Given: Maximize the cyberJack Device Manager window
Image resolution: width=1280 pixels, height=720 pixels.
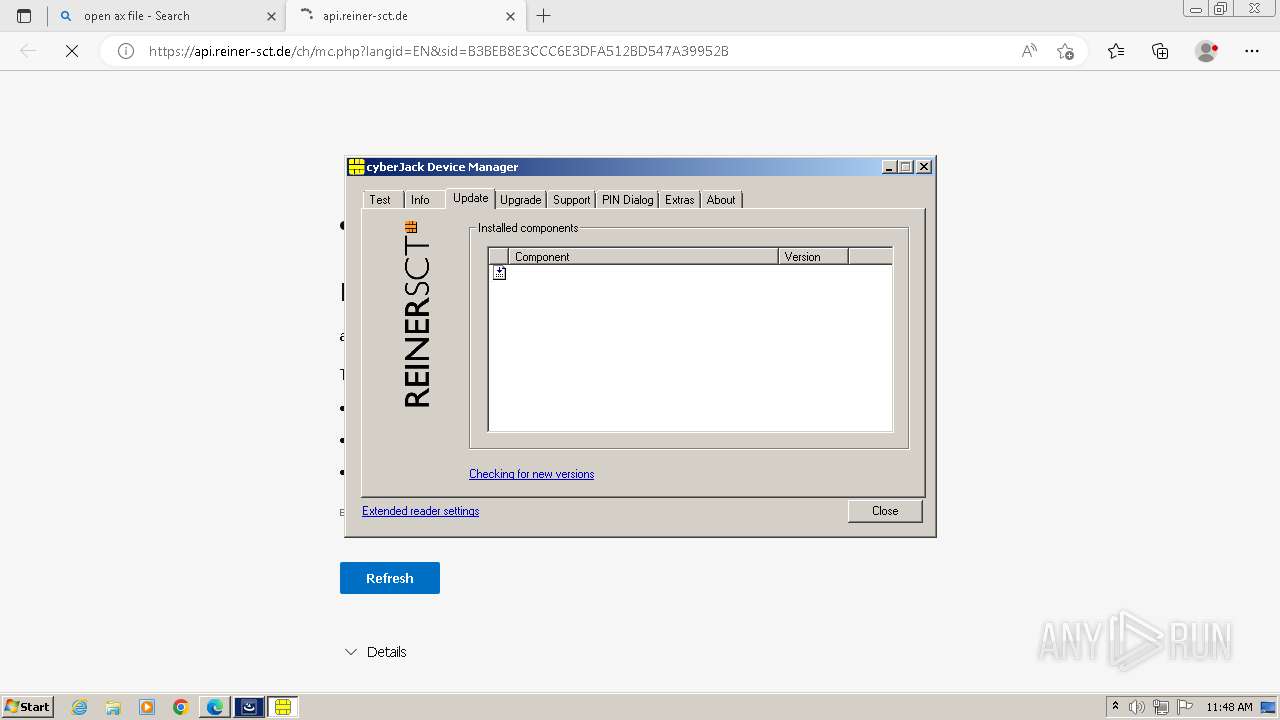Looking at the screenshot, I should [x=905, y=167].
